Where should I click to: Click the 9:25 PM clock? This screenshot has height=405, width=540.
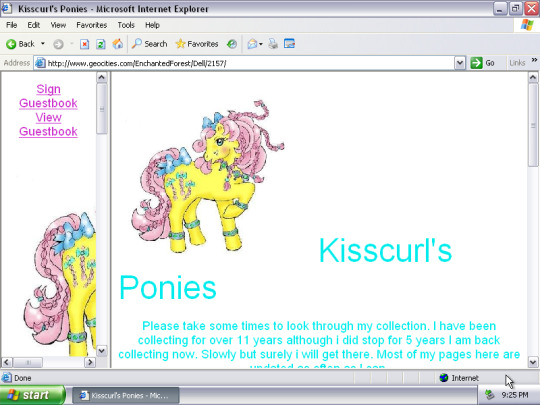pyautogui.click(x=515, y=395)
